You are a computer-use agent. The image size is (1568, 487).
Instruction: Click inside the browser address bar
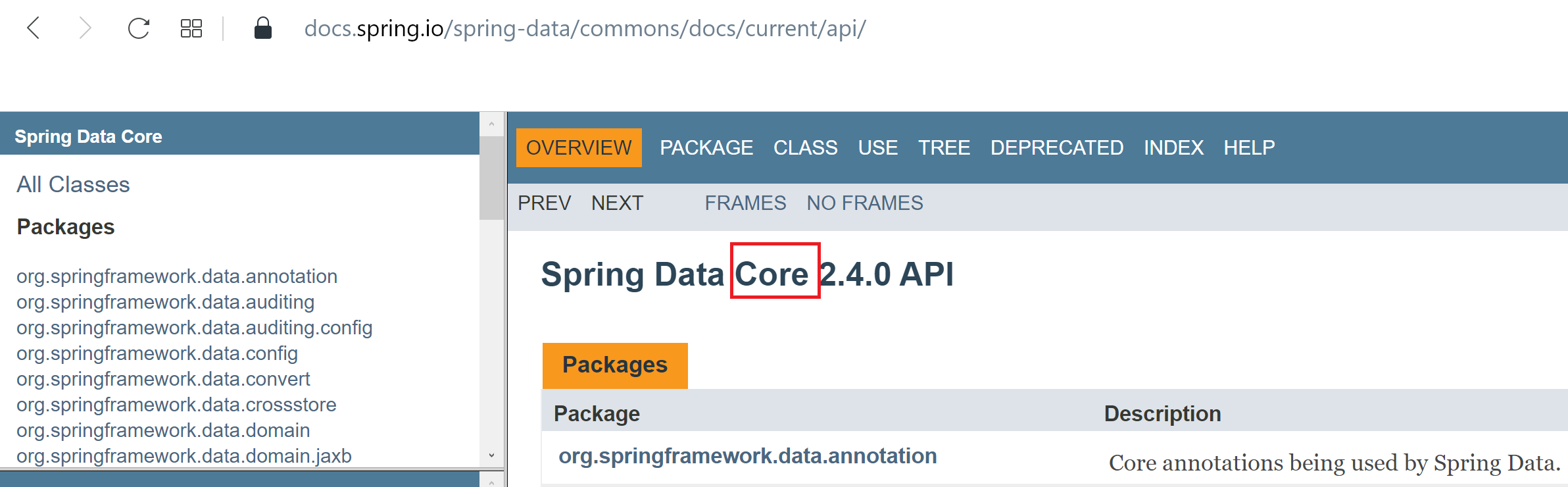pyautogui.click(x=584, y=28)
